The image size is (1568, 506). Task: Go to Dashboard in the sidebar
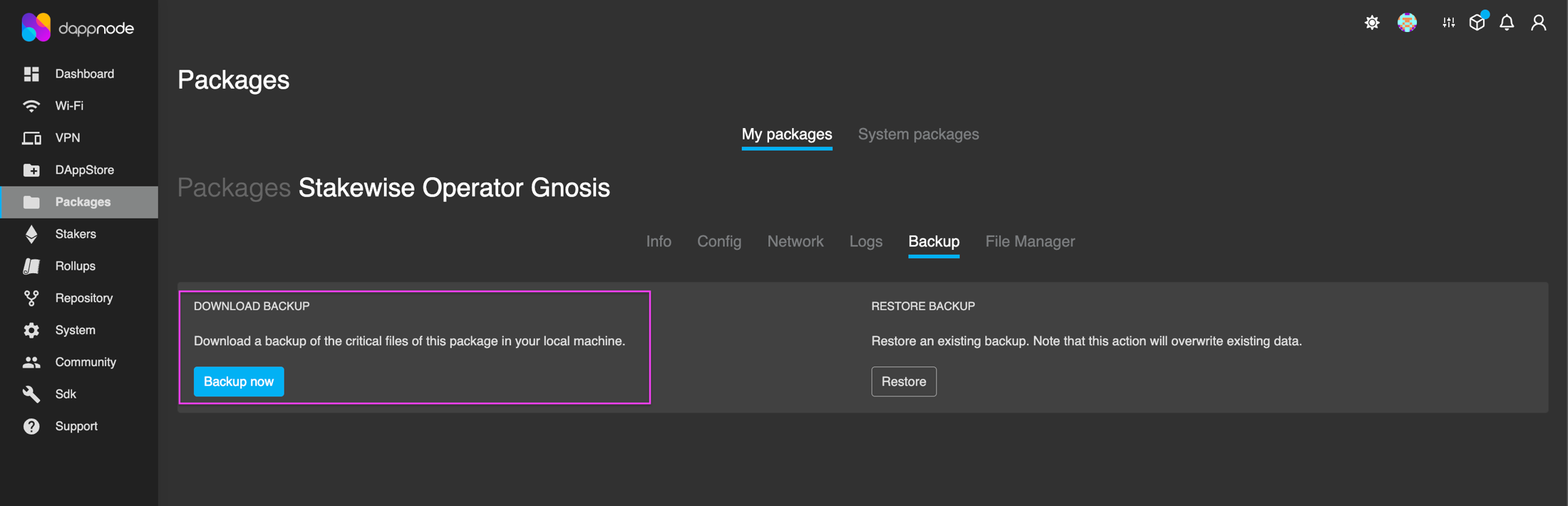click(84, 74)
